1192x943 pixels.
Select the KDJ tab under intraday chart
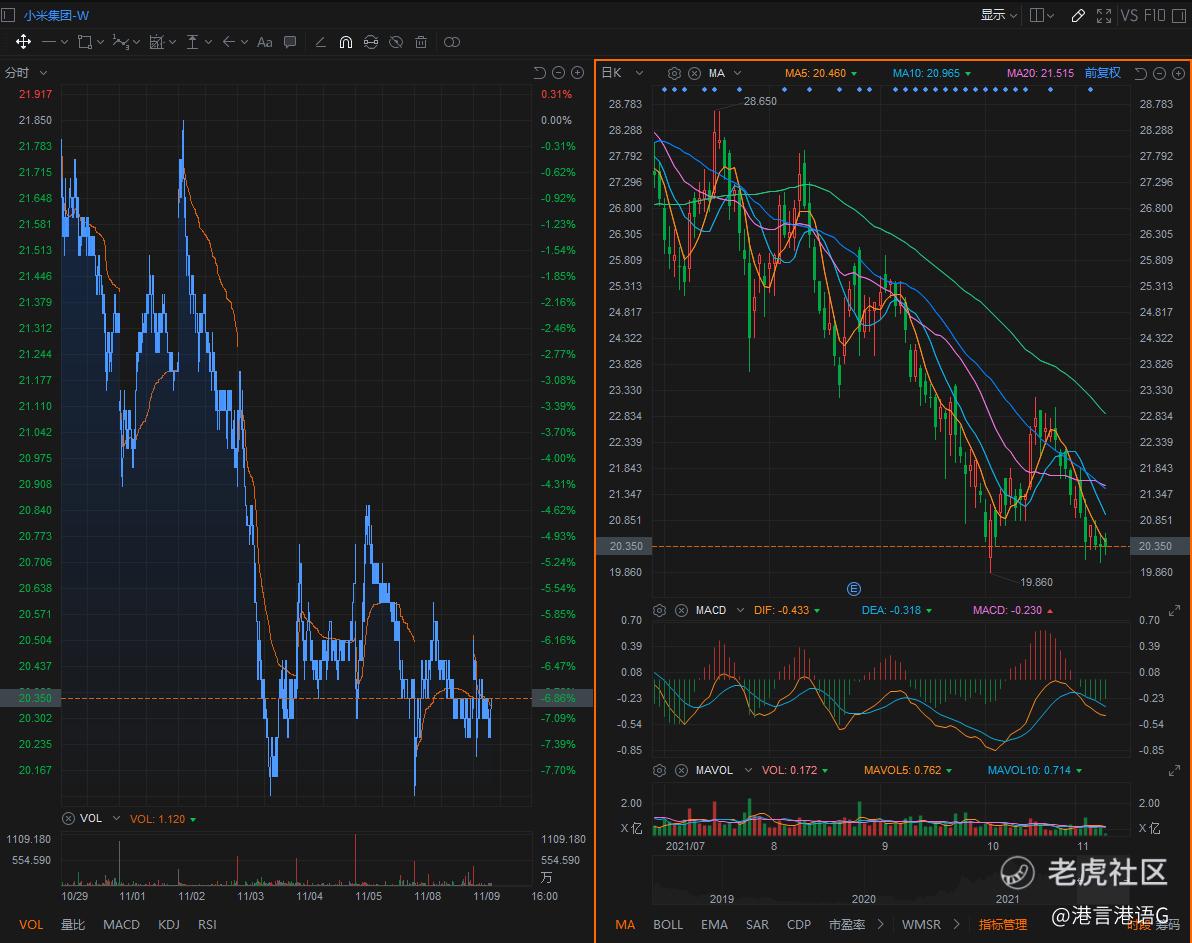[x=168, y=924]
